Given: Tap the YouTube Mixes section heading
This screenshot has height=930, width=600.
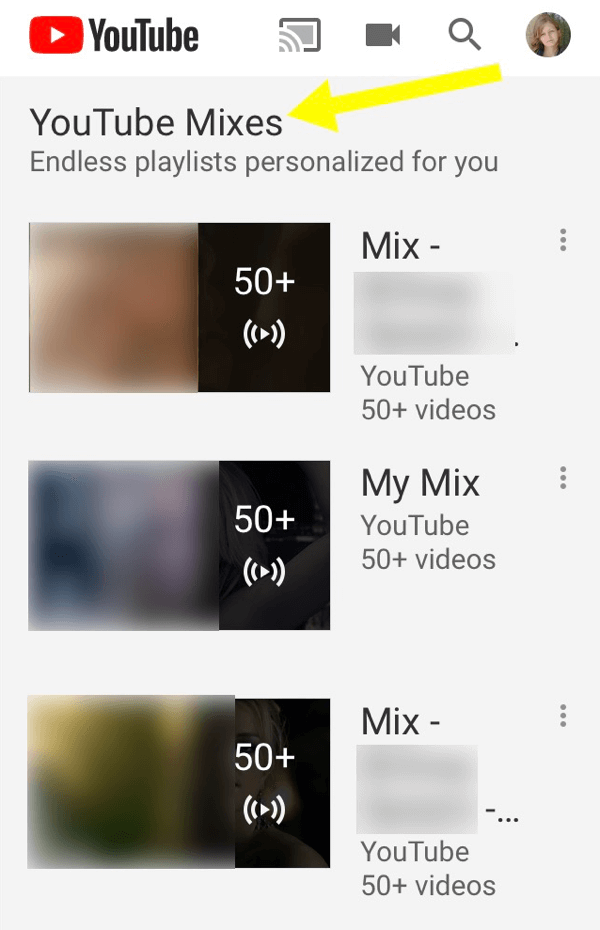Looking at the screenshot, I should 157,123.
